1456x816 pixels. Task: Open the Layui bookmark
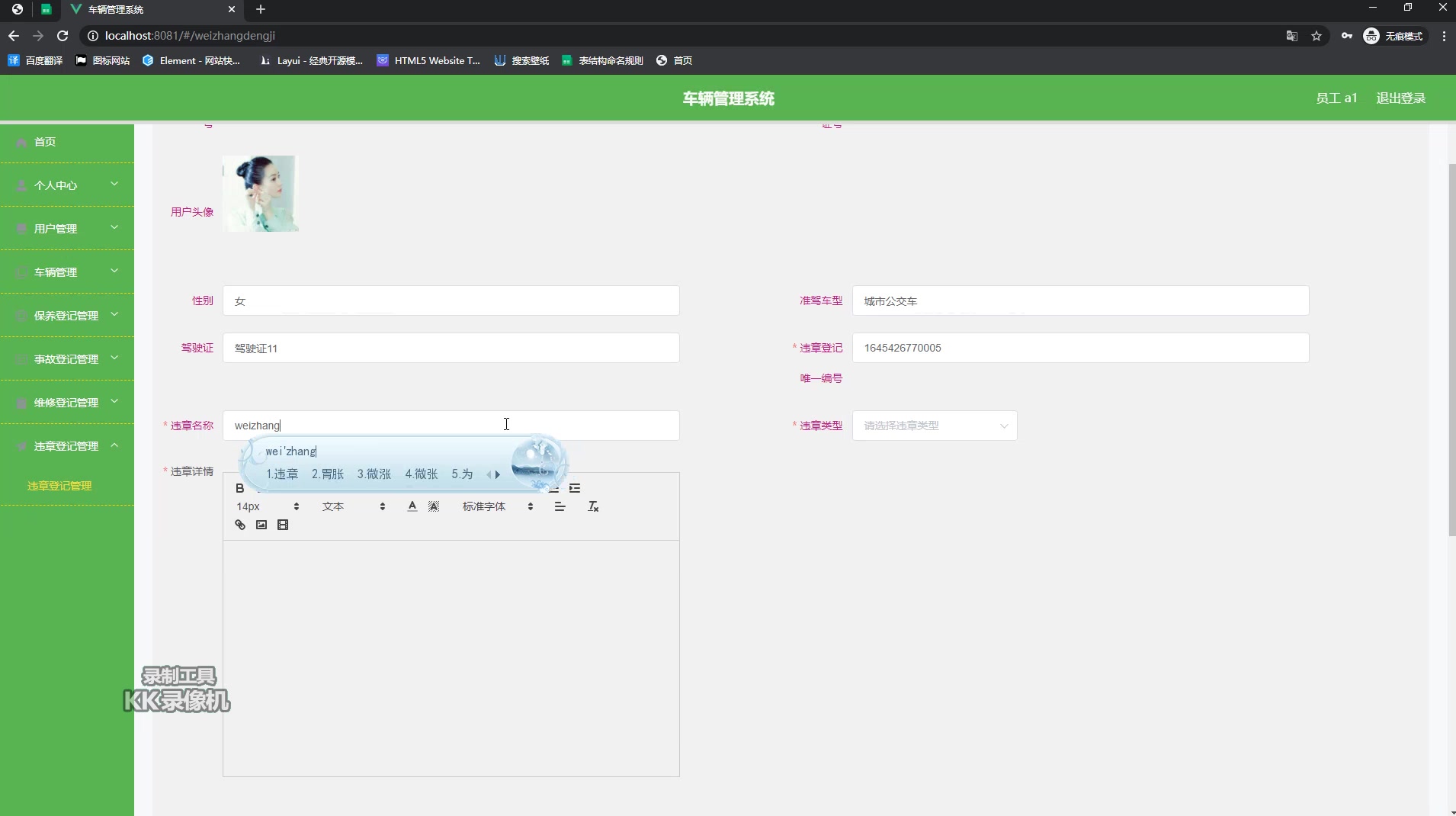[x=311, y=60]
